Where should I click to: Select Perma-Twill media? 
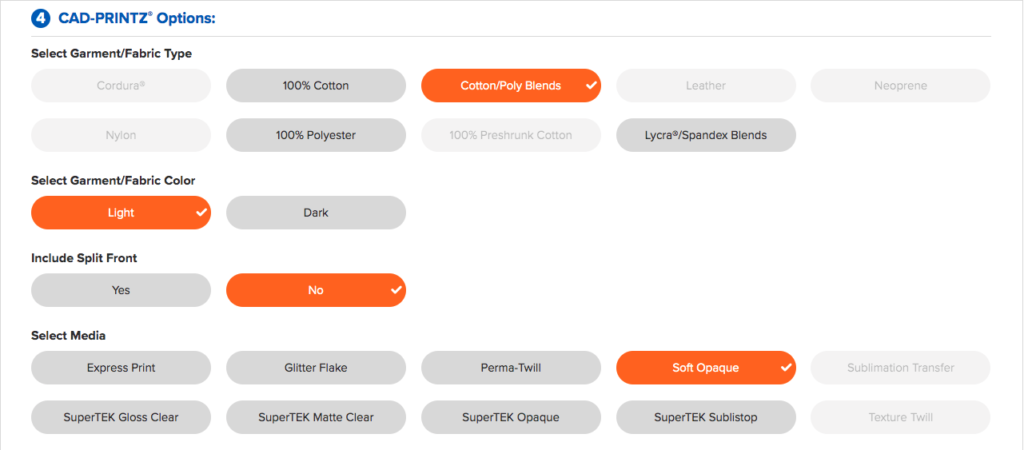511,368
